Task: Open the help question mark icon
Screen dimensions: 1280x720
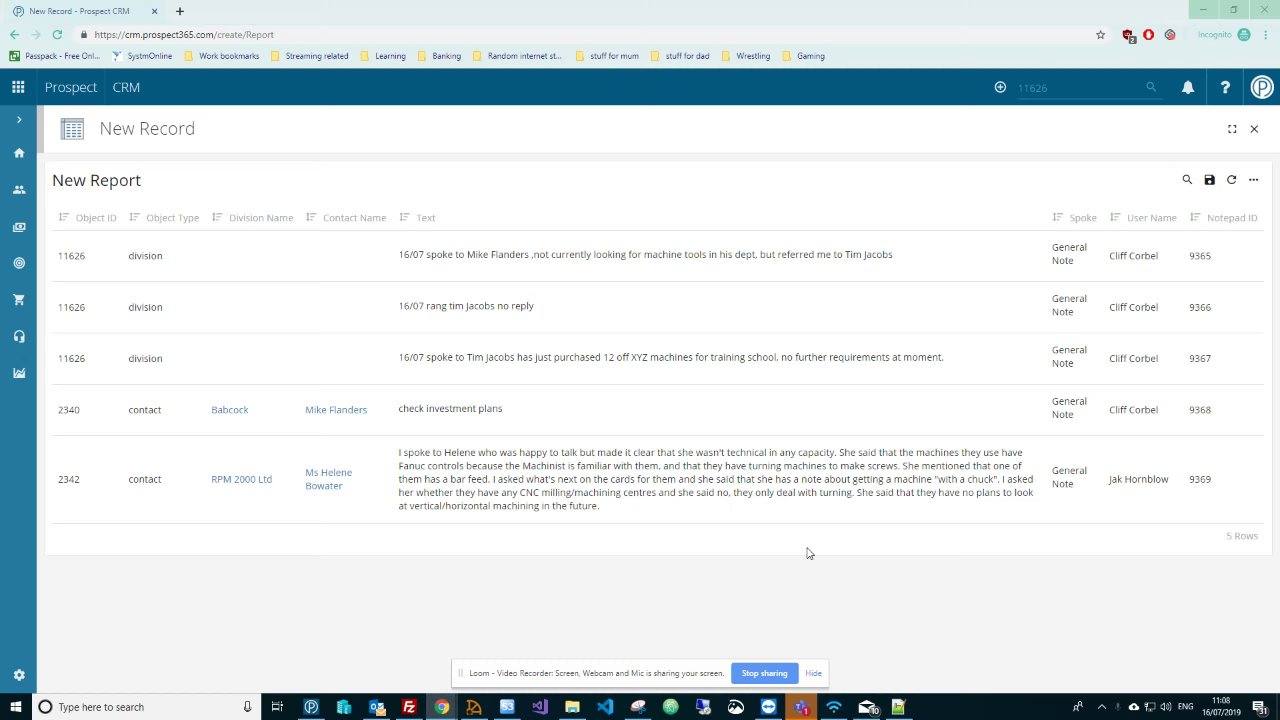Action: 1225,87
